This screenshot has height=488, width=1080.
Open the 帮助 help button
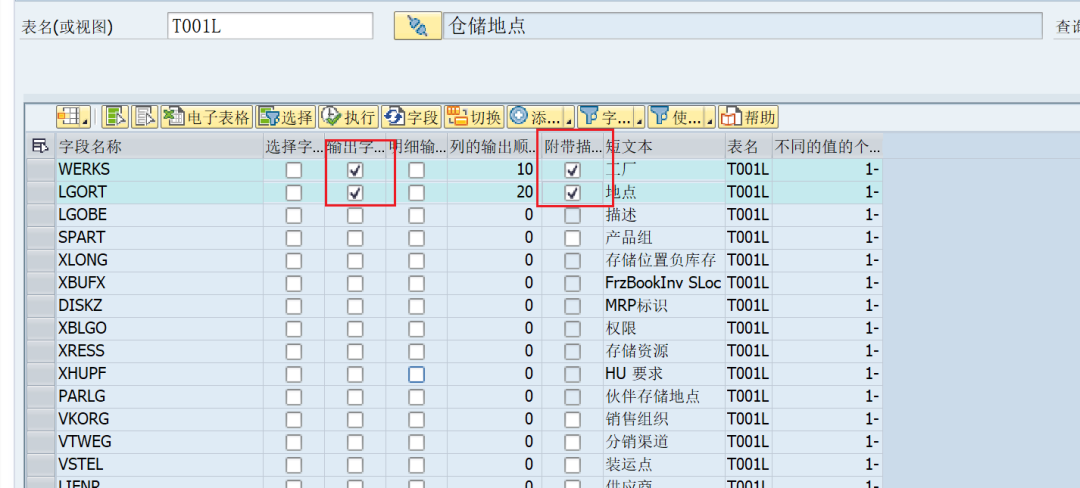tap(748, 117)
